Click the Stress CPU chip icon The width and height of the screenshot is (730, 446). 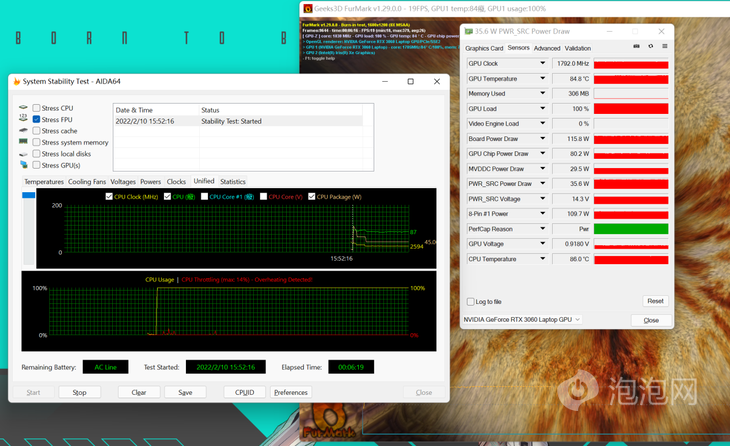23,108
